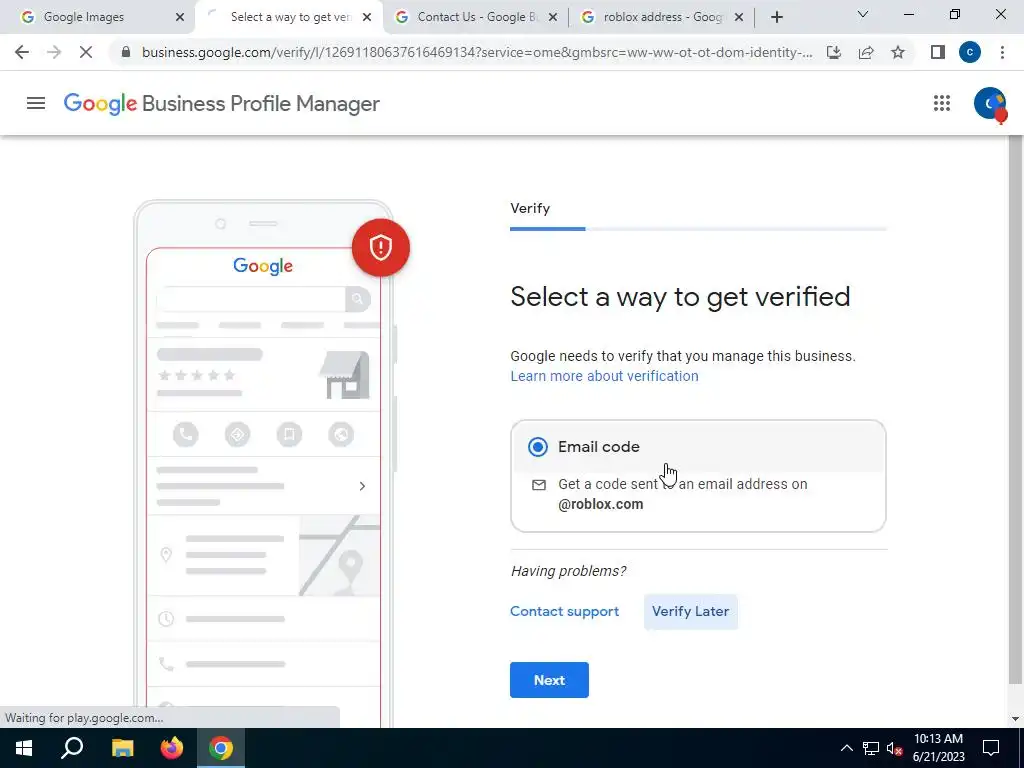Go back to the previous page

[x=22, y=52]
